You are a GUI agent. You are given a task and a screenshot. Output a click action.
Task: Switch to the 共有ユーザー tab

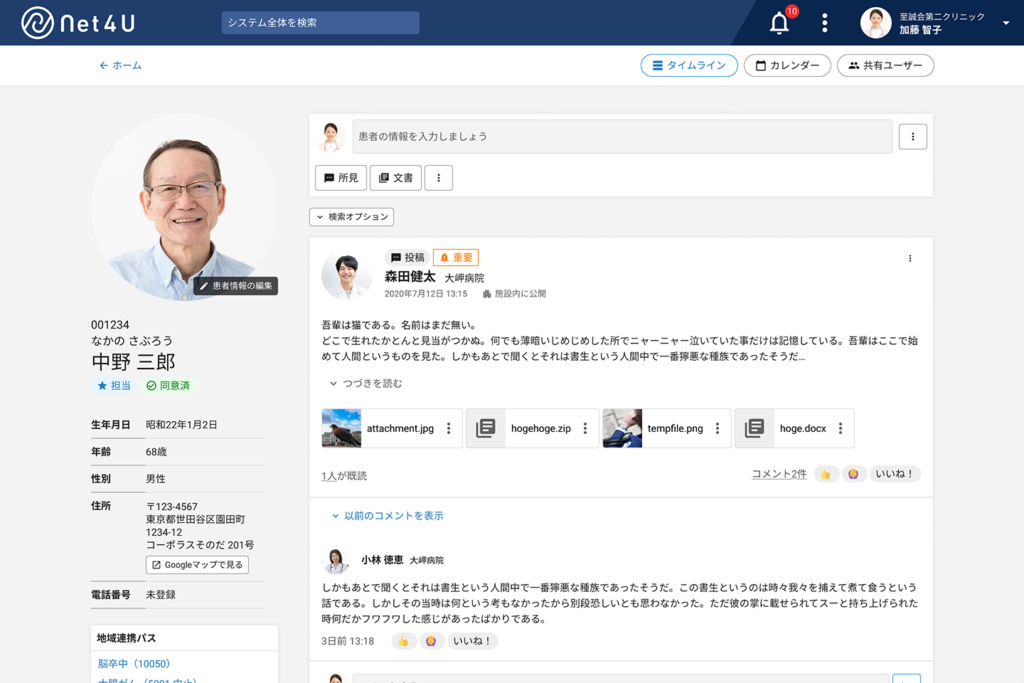pyautogui.click(x=886, y=65)
